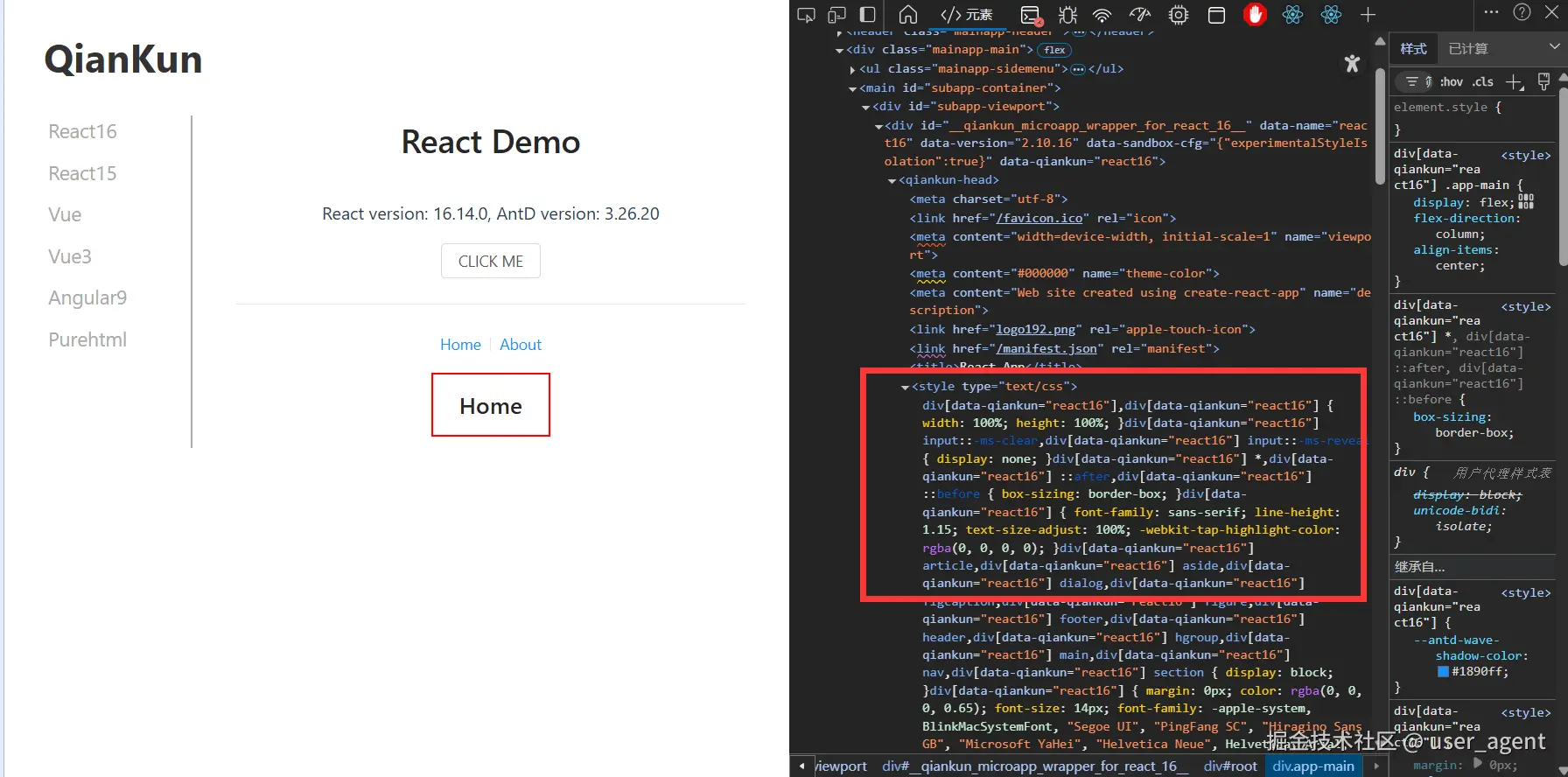
Task: Open the Memory chip tool
Action: pyautogui.click(x=1179, y=15)
